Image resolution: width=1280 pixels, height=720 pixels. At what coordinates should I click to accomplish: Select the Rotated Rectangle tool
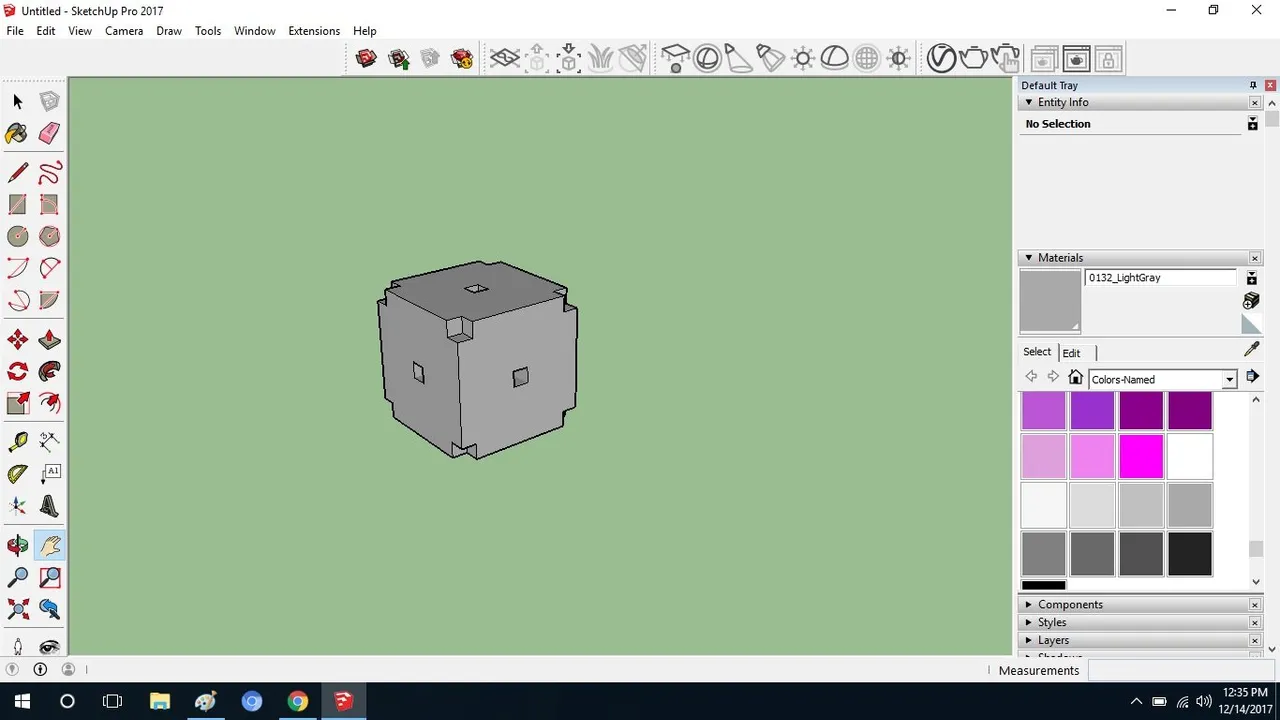click(49, 204)
